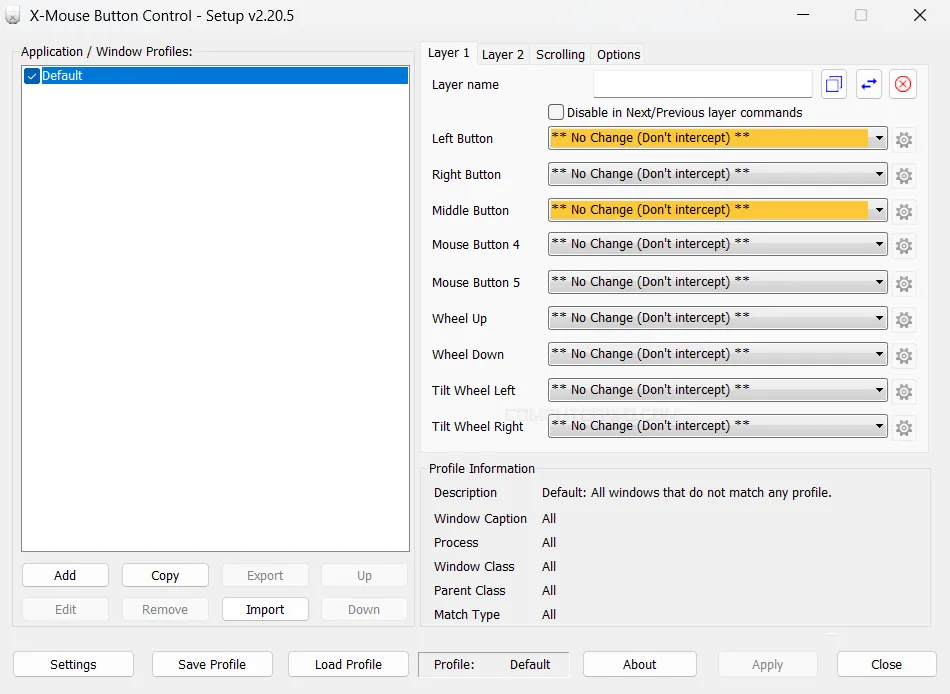Image resolution: width=950 pixels, height=694 pixels.
Task: Click the Close button at bottom
Action: click(x=886, y=664)
